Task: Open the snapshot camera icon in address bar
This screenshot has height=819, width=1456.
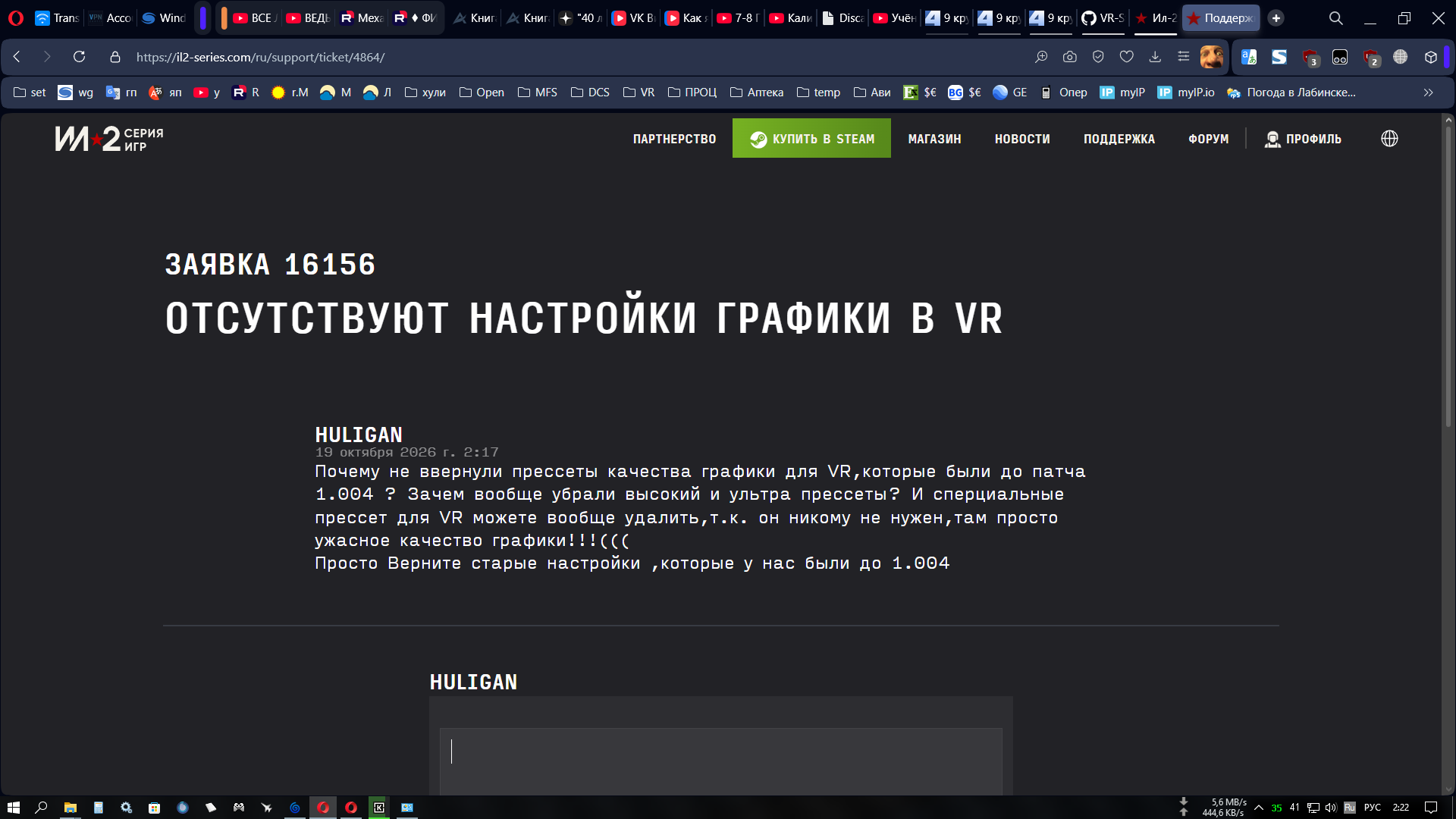Action: 1069,57
